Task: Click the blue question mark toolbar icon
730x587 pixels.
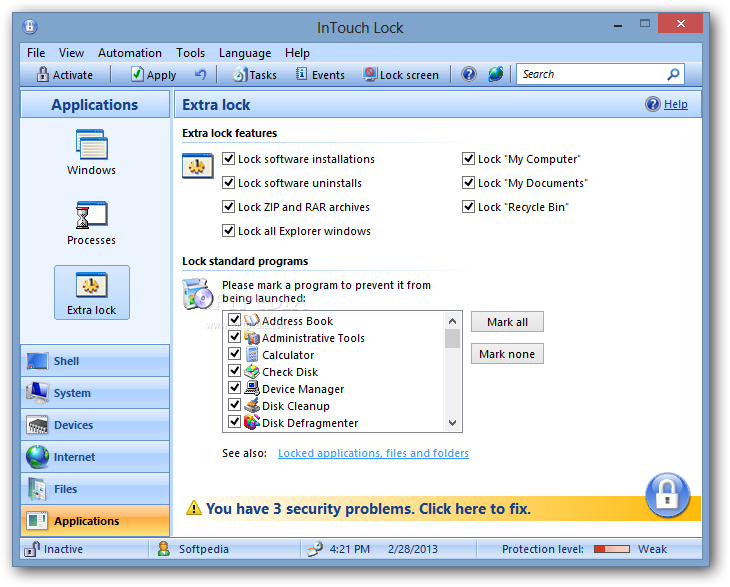Action: point(469,74)
